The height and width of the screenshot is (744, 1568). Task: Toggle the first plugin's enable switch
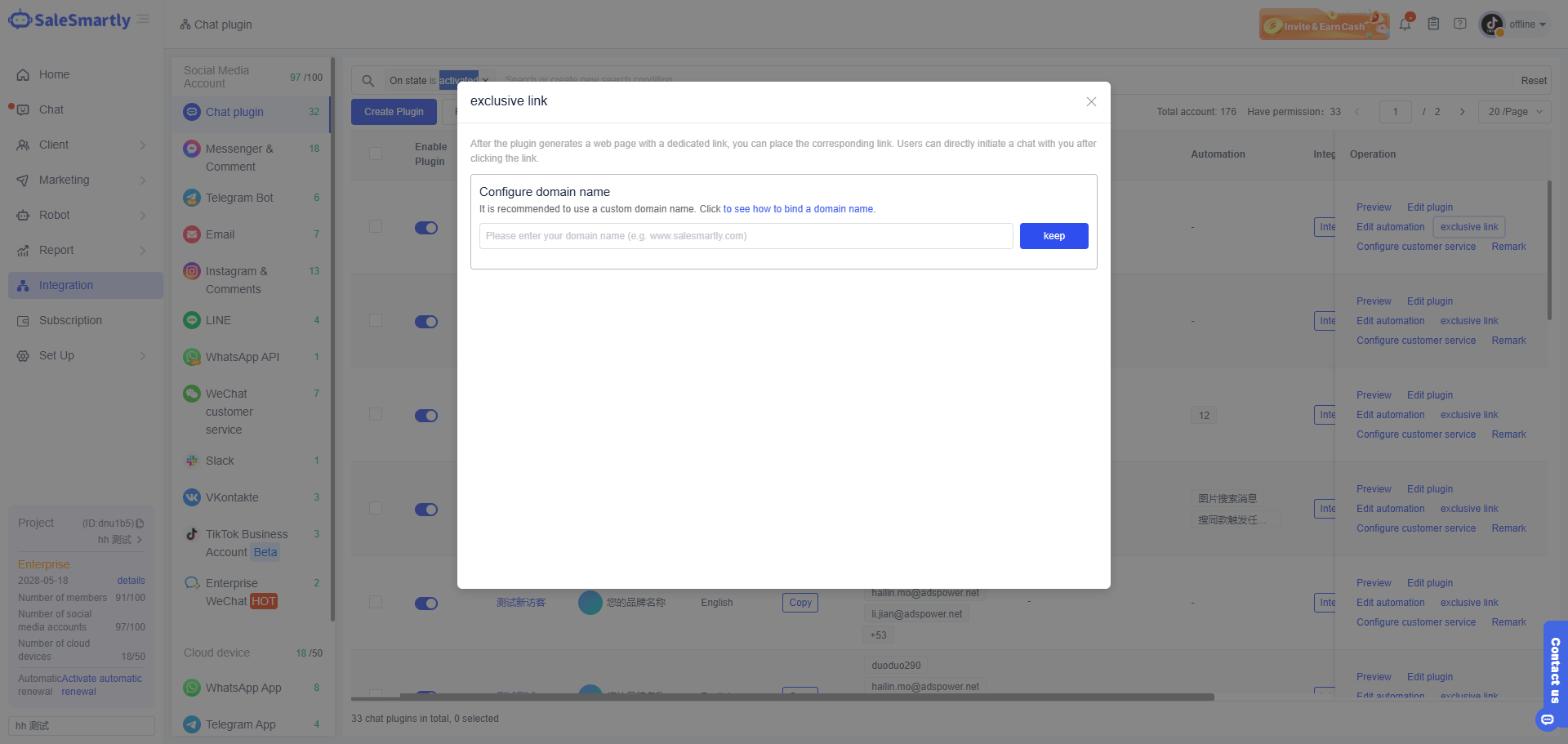pos(426,228)
